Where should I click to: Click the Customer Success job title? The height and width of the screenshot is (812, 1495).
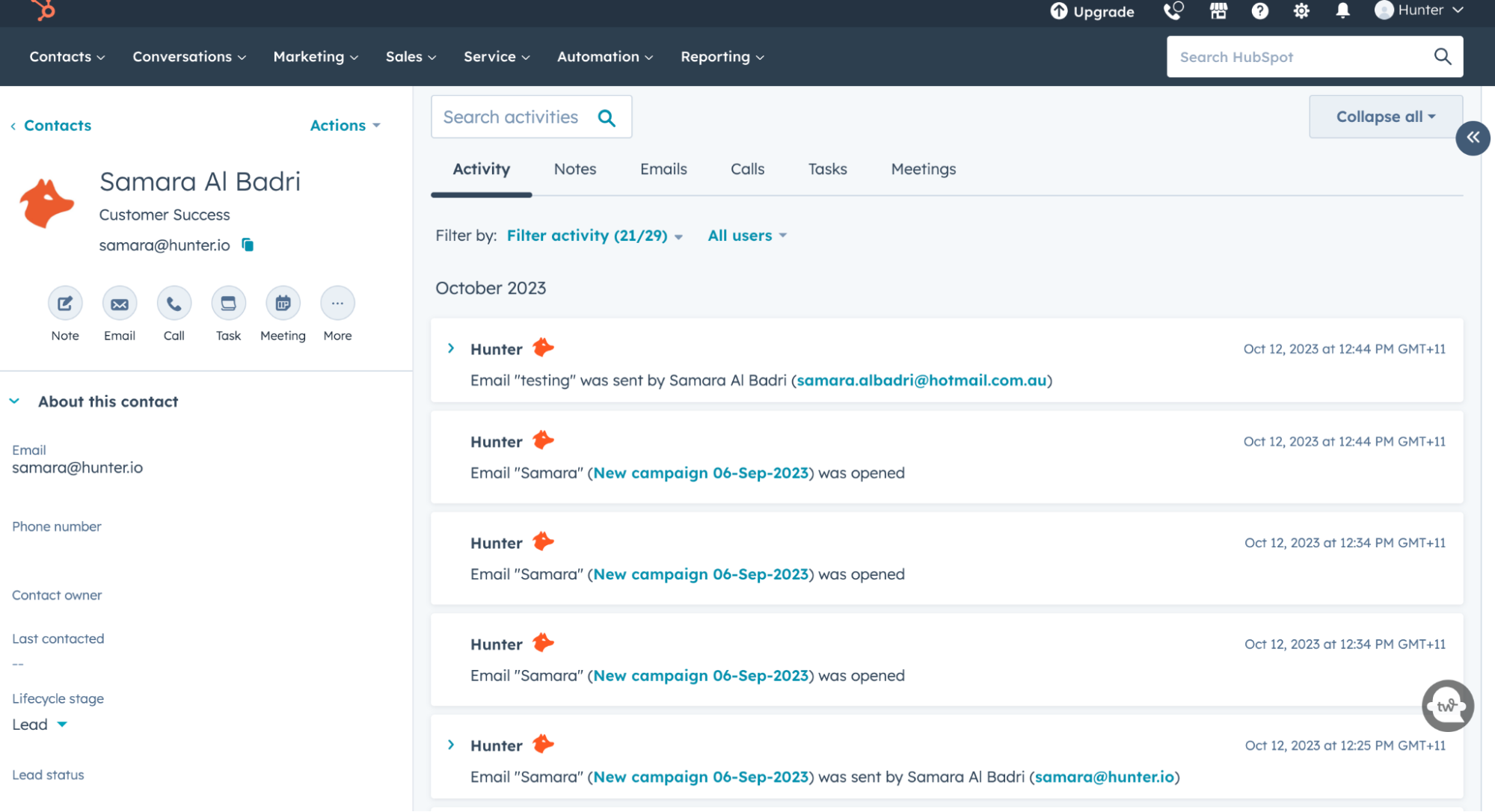(165, 215)
